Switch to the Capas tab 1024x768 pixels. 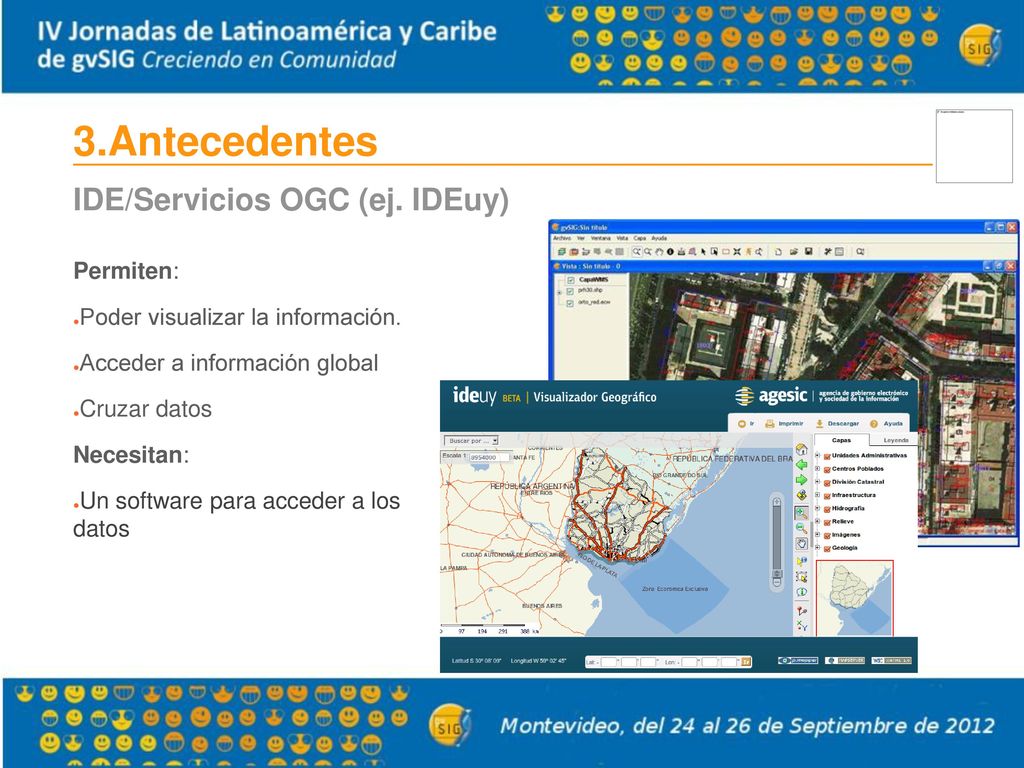tap(841, 440)
